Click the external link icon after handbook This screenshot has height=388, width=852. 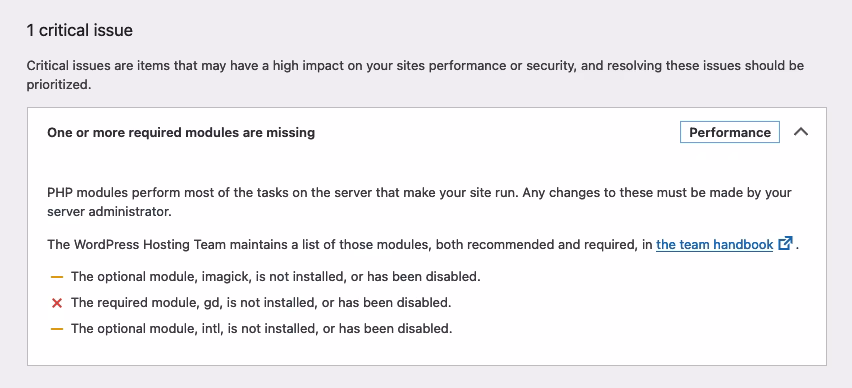point(785,243)
